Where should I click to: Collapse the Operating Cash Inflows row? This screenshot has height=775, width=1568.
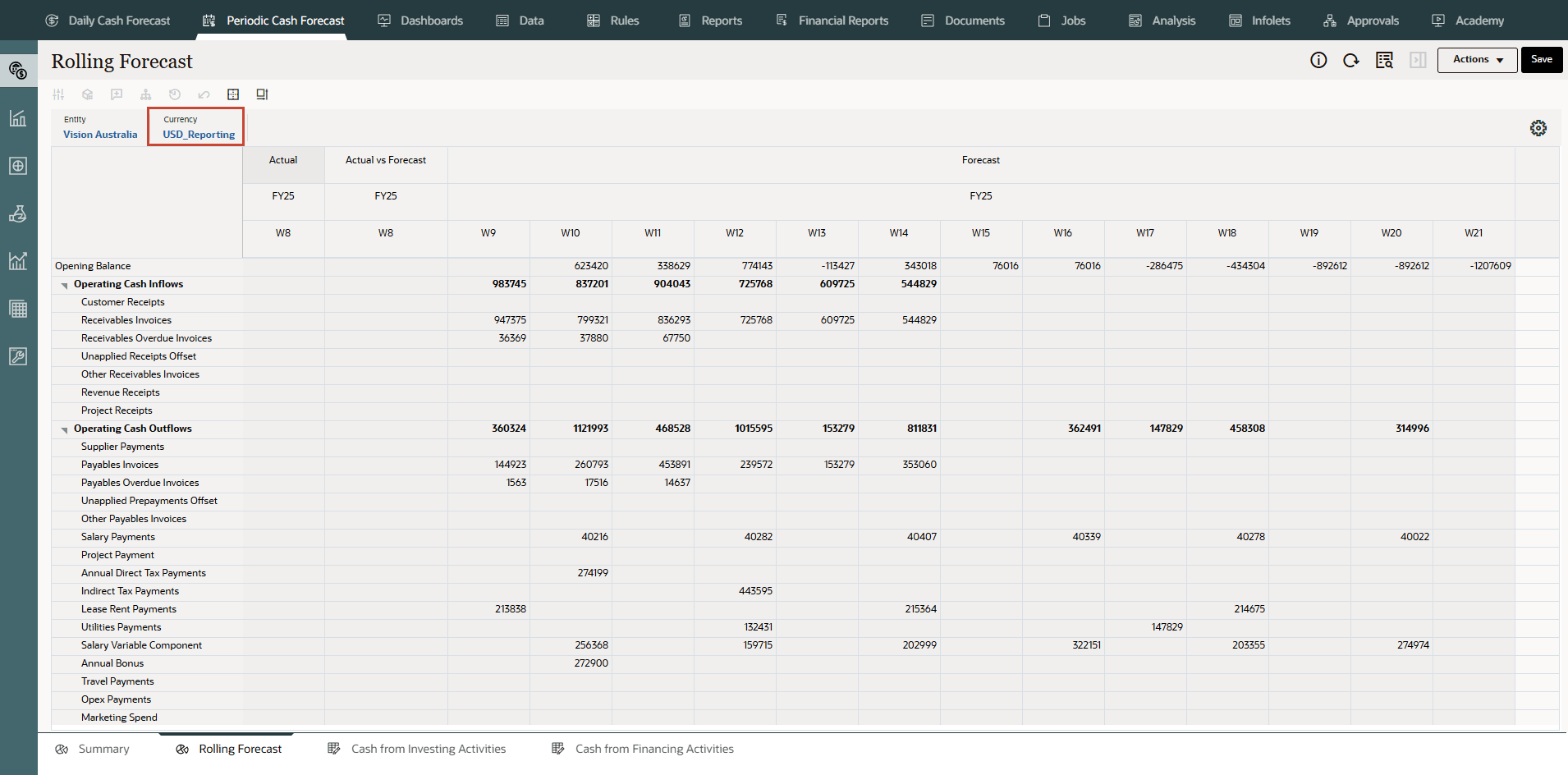(65, 285)
